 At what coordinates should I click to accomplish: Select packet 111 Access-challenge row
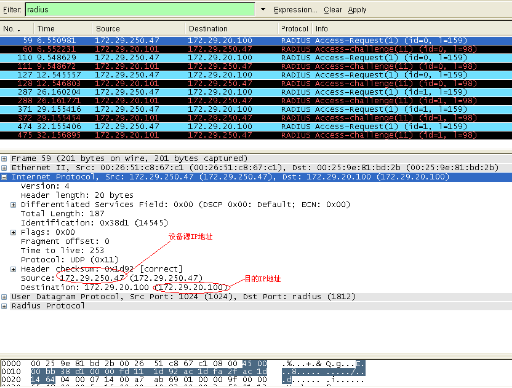tap(256, 66)
